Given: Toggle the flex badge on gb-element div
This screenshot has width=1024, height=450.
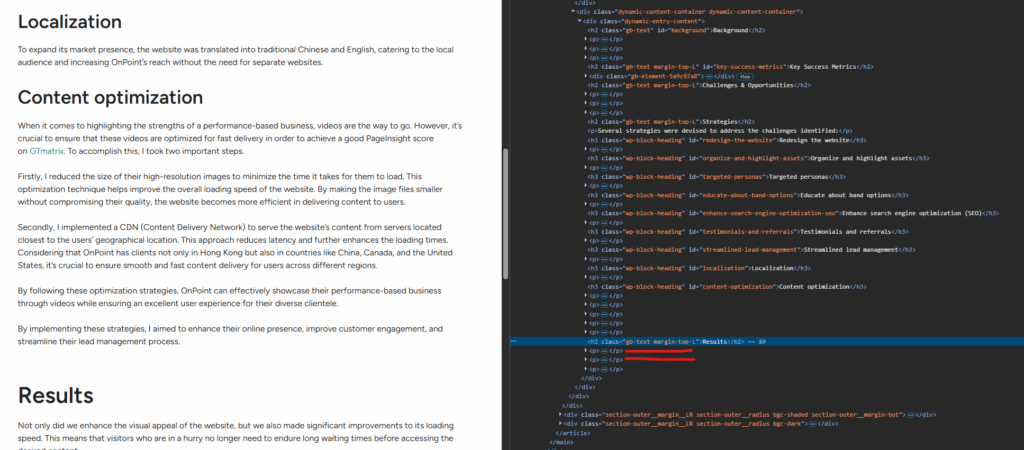Looking at the screenshot, I should coord(745,76).
